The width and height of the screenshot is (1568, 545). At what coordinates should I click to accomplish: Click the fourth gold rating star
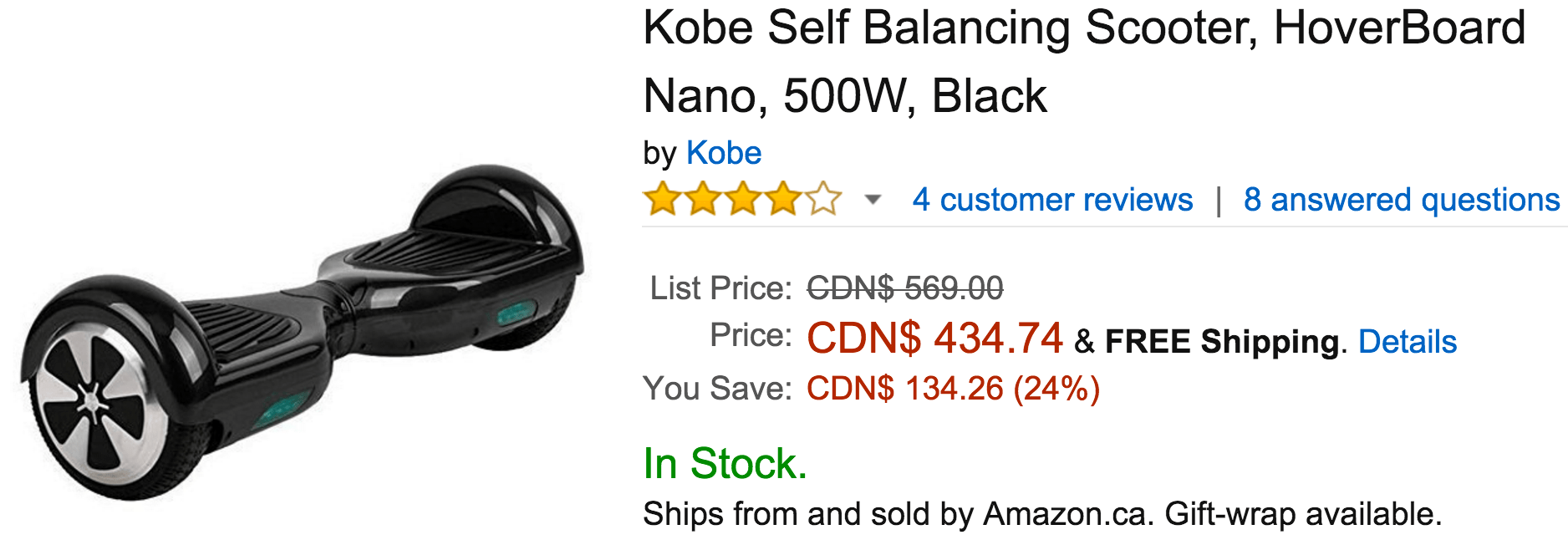click(783, 200)
